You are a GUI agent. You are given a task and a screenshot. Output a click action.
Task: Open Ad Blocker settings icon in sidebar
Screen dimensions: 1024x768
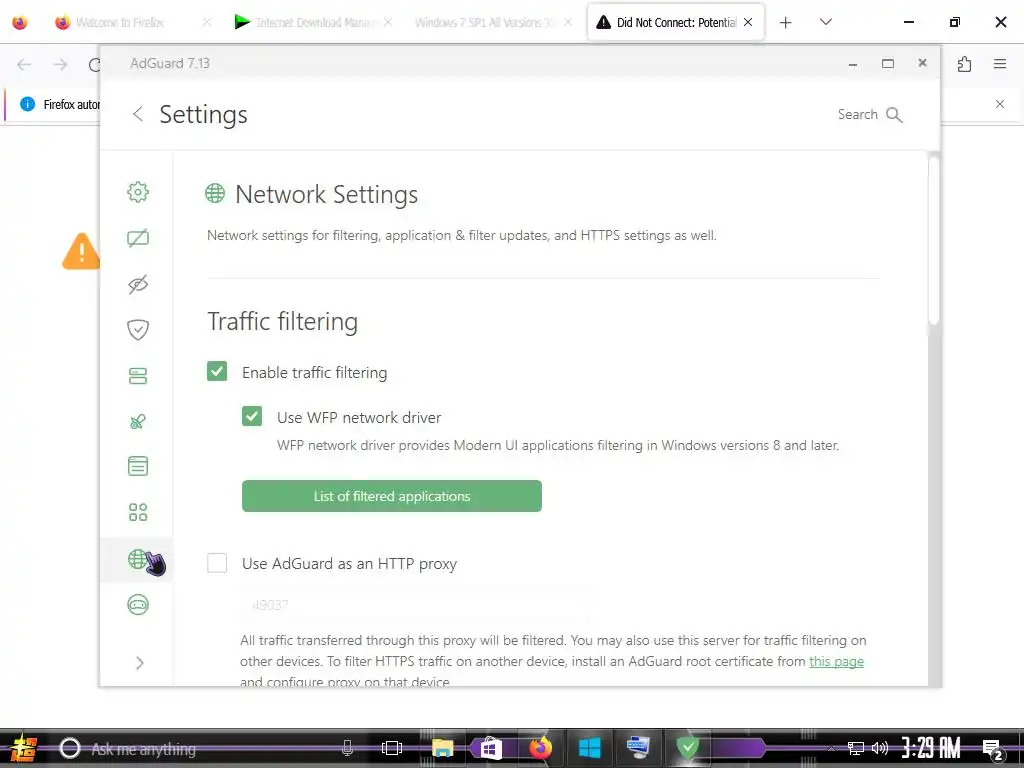[x=138, y=238]
